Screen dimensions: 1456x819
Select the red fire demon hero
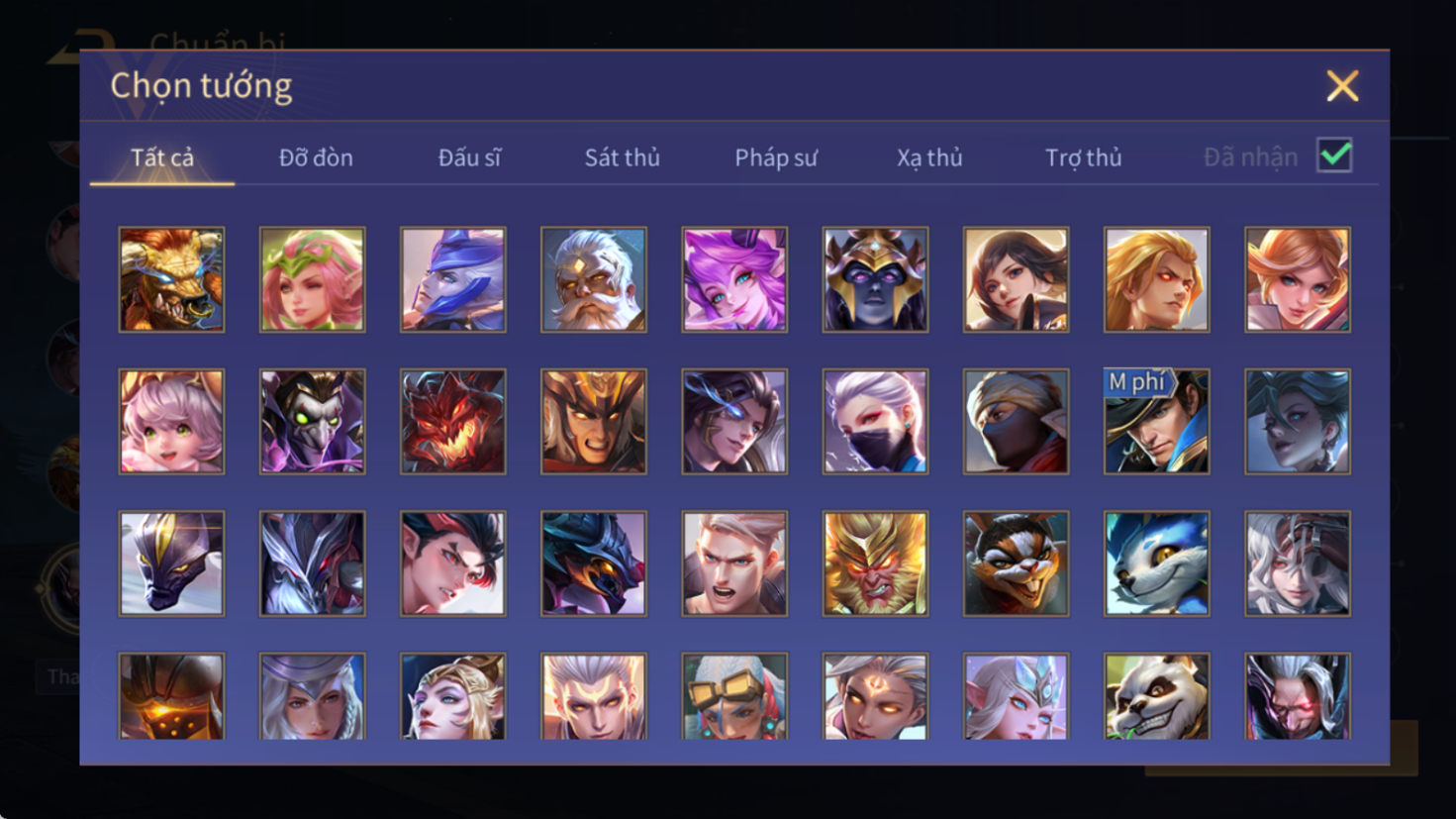click(453, 421)
